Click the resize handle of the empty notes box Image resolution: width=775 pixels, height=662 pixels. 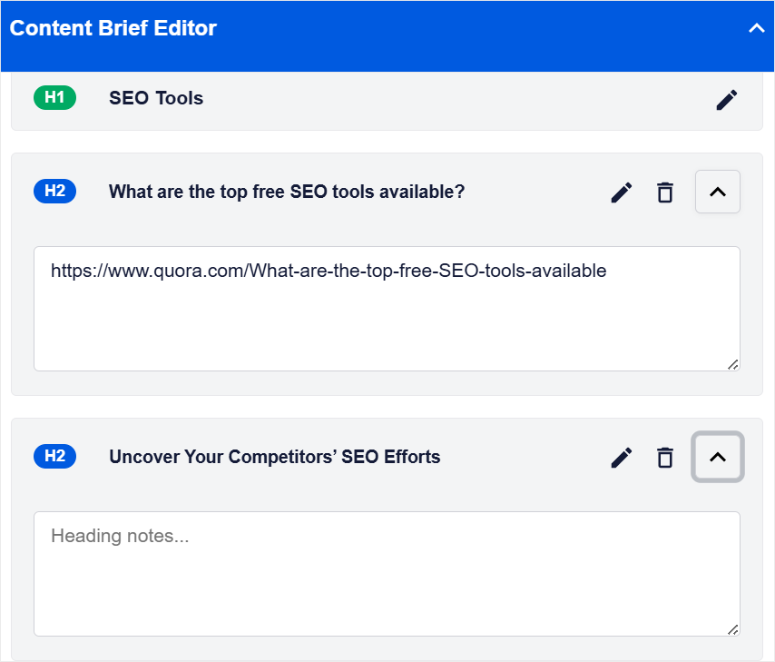(x=733, y=629)
